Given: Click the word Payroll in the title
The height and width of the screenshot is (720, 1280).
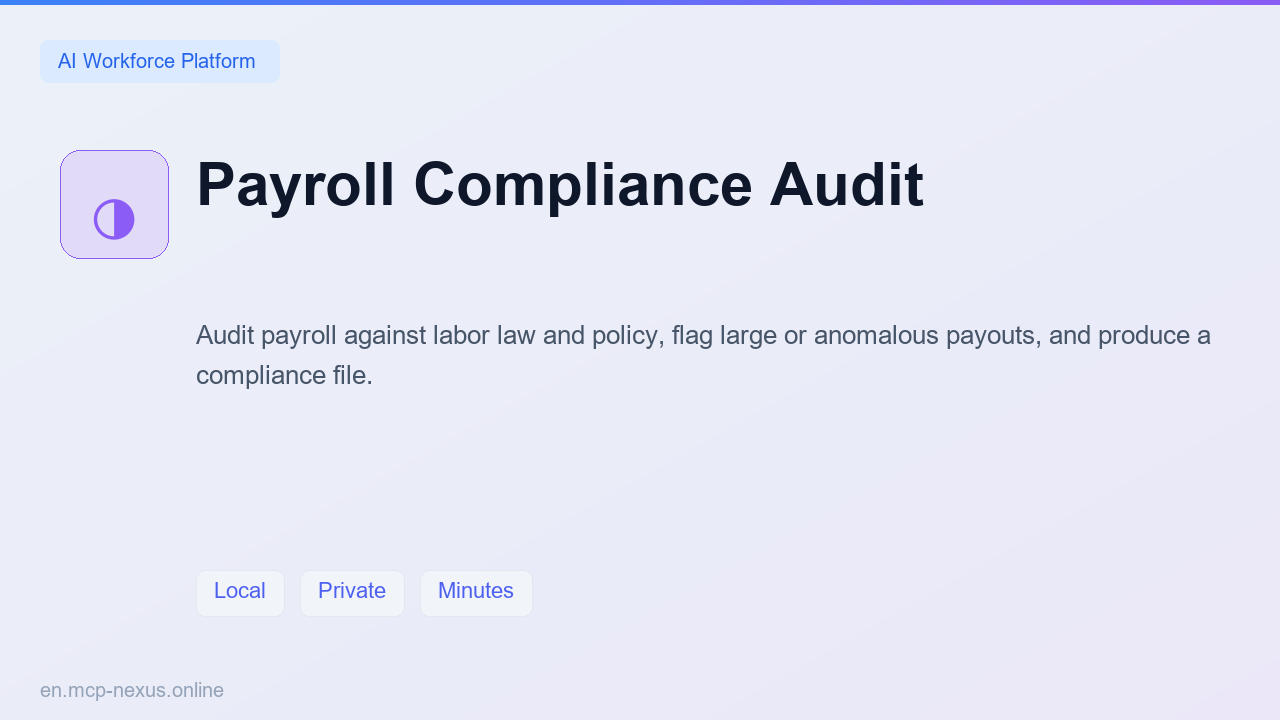Looking at the screenshot, I should [x=296, y=185].
